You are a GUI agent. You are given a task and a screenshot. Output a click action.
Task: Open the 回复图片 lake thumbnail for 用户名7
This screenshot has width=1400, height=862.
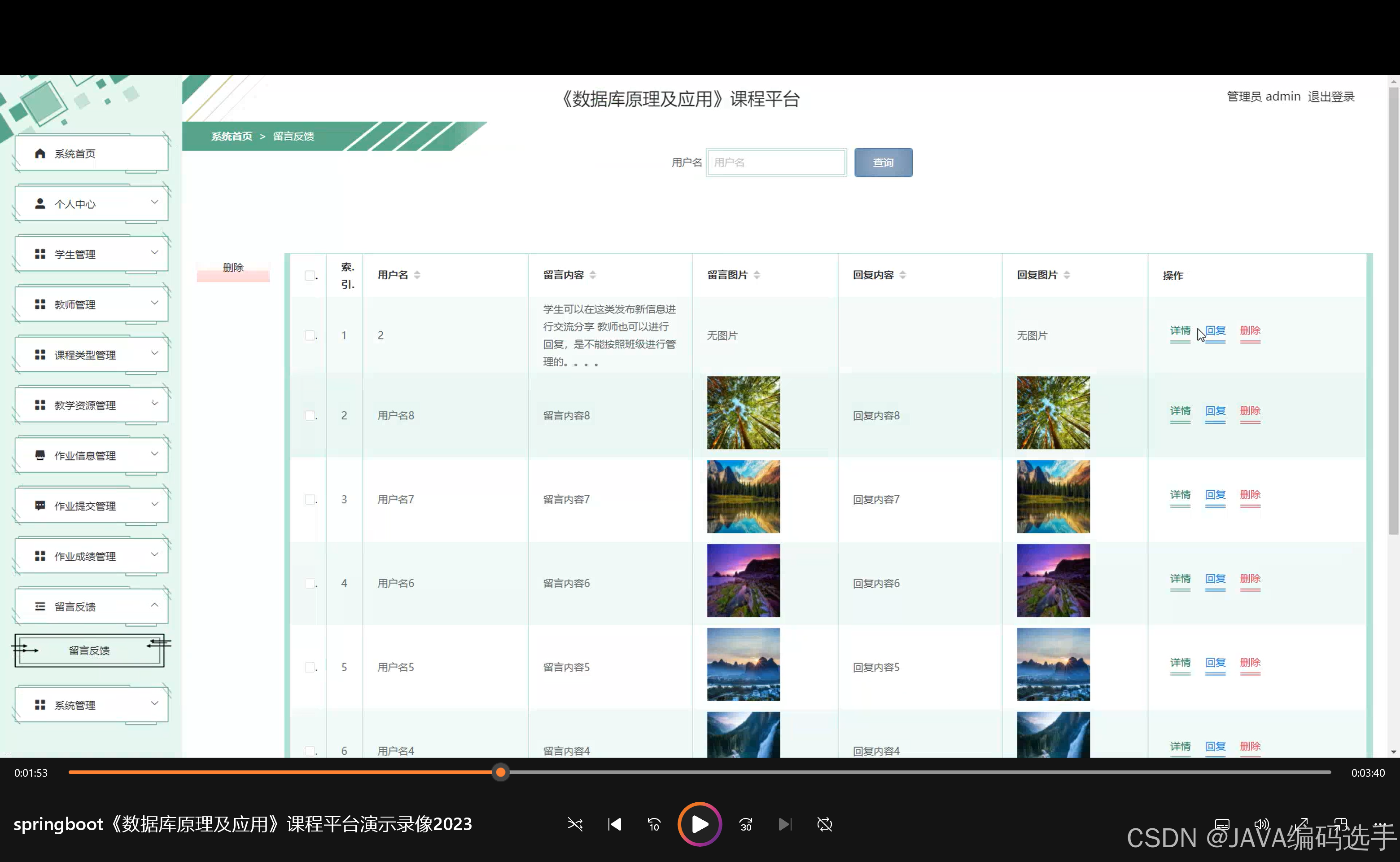coord(1053,497)
